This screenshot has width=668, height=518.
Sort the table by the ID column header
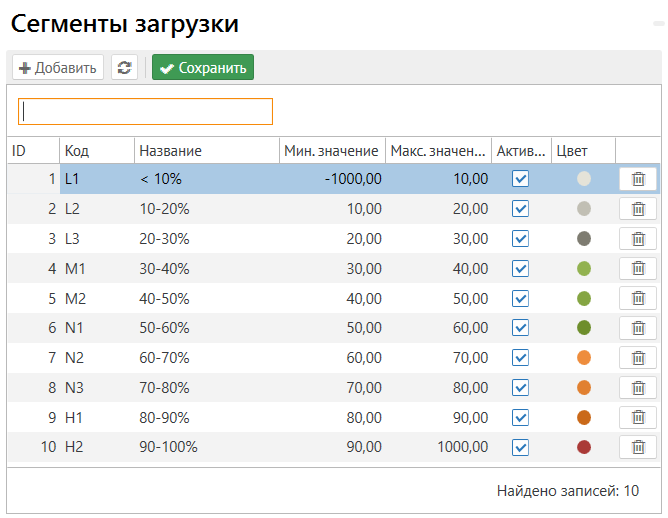[19, 151]
